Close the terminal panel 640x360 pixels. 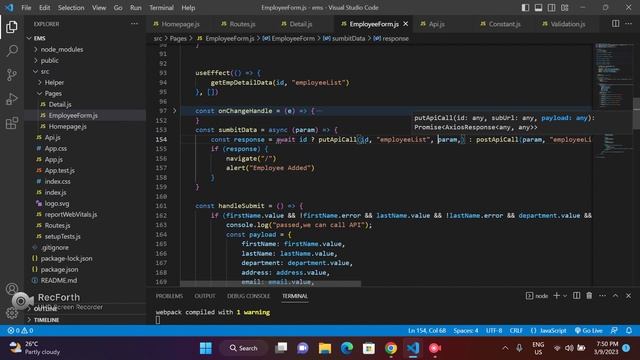629,296
